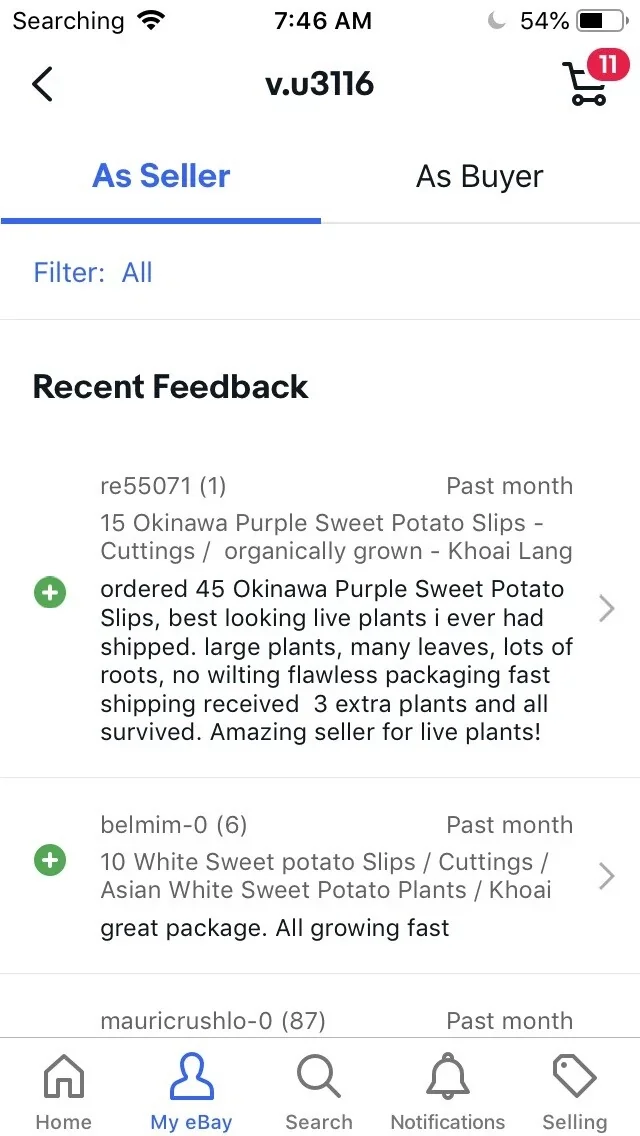Open the Filter: All dropdown
Viewport: 640px width, 1136px height.
coord(93,273)
